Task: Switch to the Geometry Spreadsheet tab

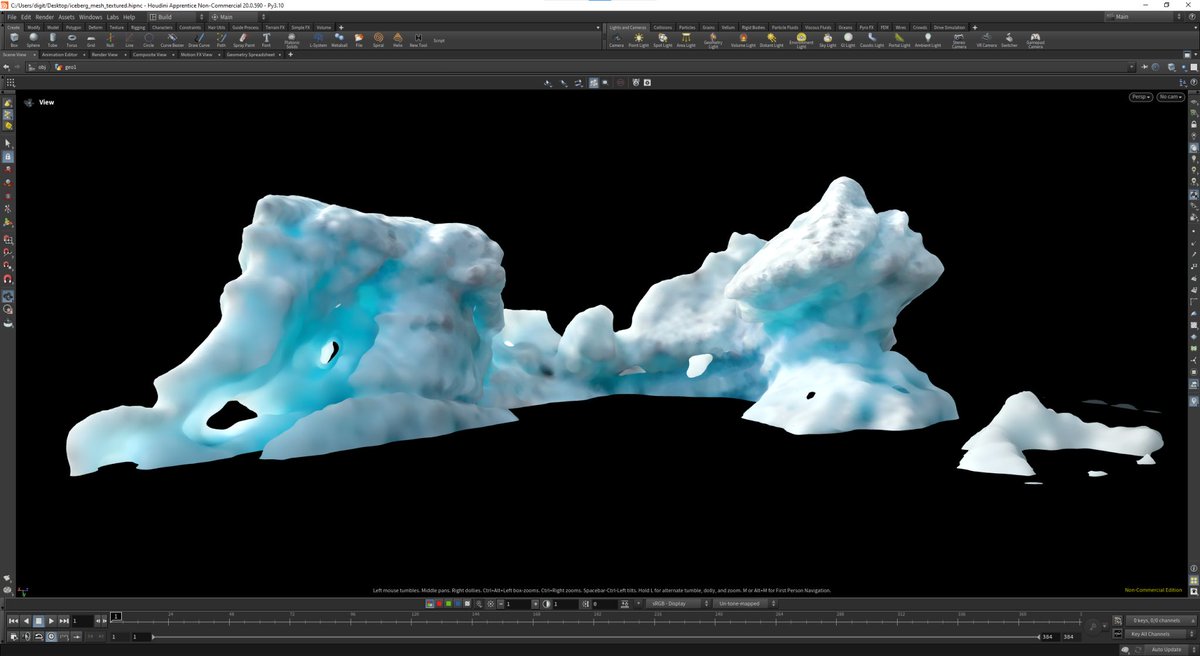Action: (x=254, y=54)
